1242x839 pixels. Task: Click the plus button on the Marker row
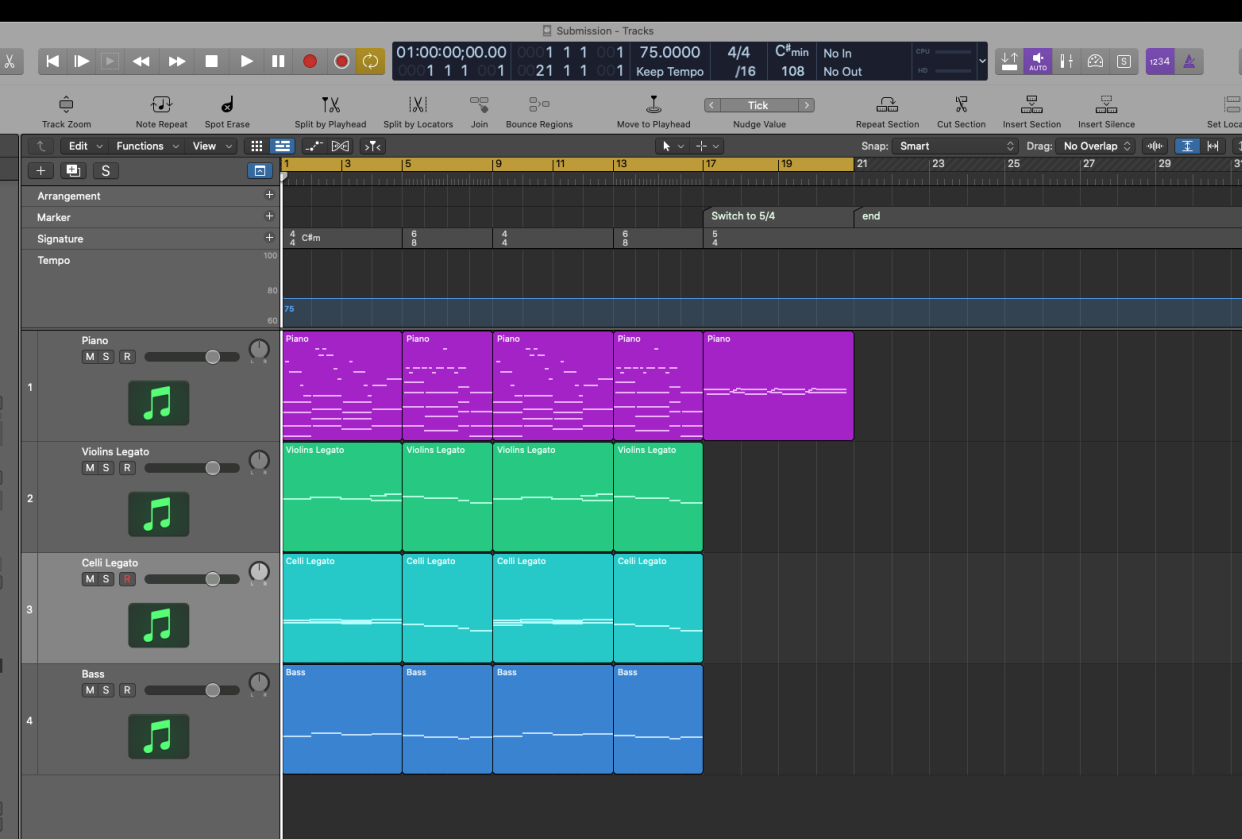(x=269, y=217)
